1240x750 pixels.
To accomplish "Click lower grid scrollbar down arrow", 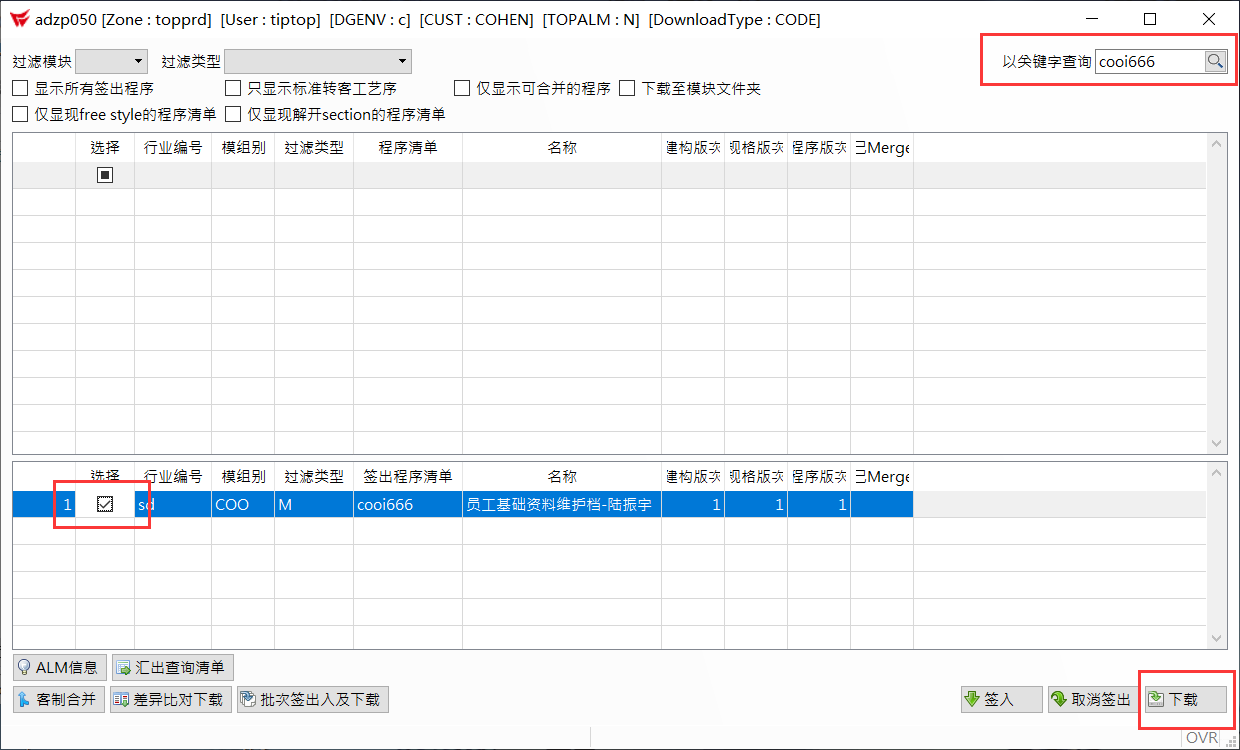I will [1217, 637].
